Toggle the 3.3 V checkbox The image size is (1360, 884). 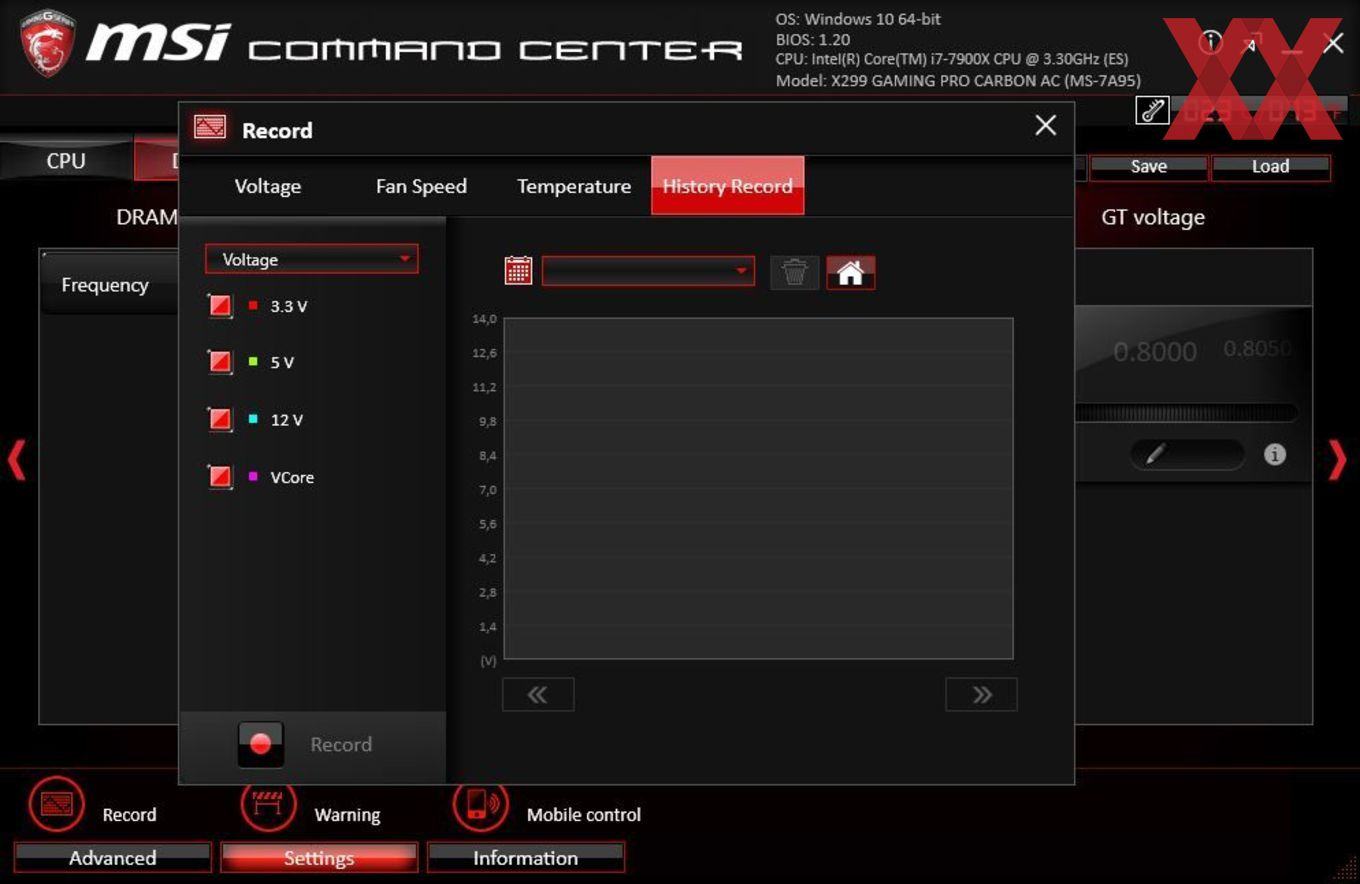coord(220,306)
